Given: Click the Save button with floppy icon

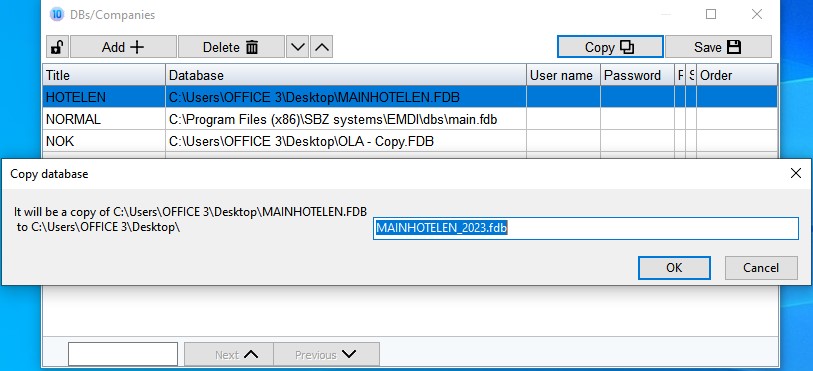Looking at the screenshot, I should (718, 47).
